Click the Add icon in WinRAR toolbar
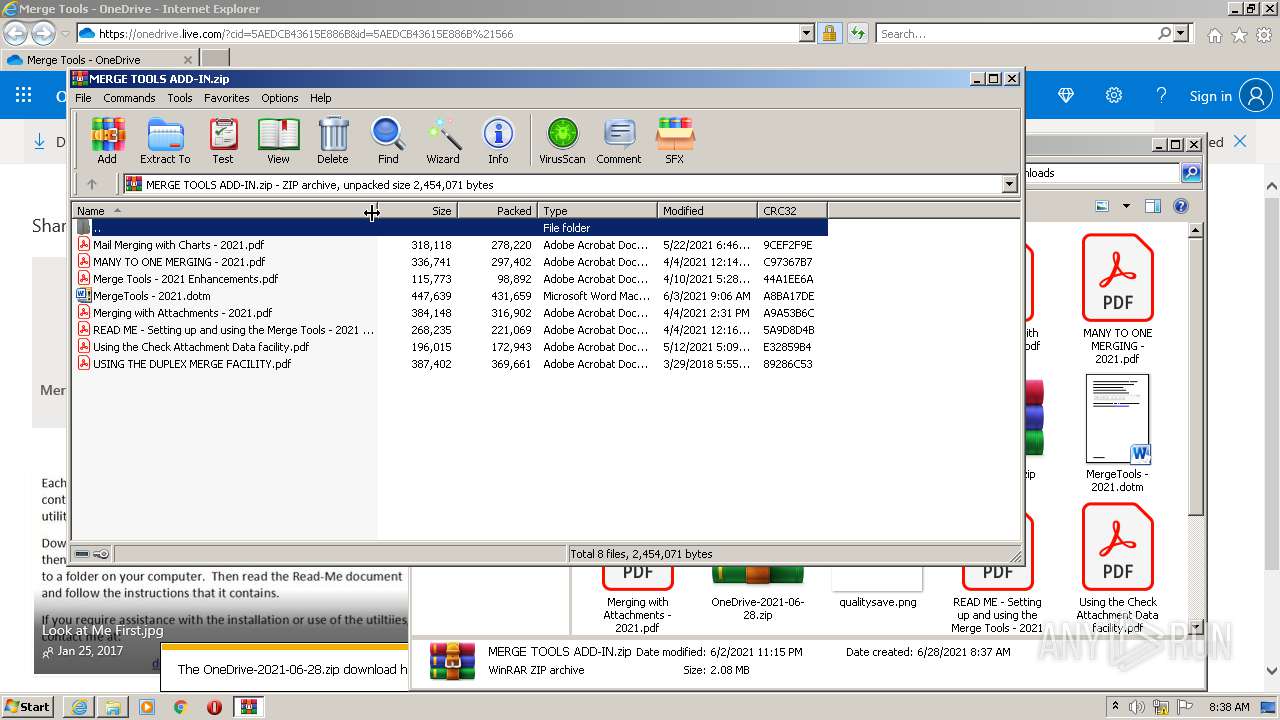This screenshot has height=720, width=1280. click(x=107, y=140)
